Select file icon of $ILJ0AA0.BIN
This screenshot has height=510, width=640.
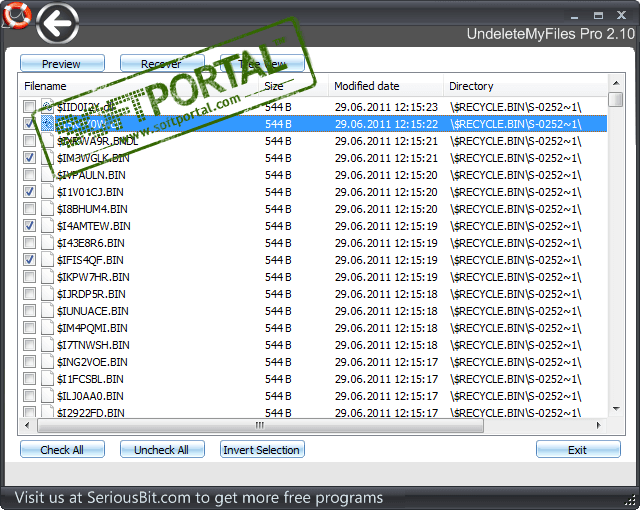47,396
